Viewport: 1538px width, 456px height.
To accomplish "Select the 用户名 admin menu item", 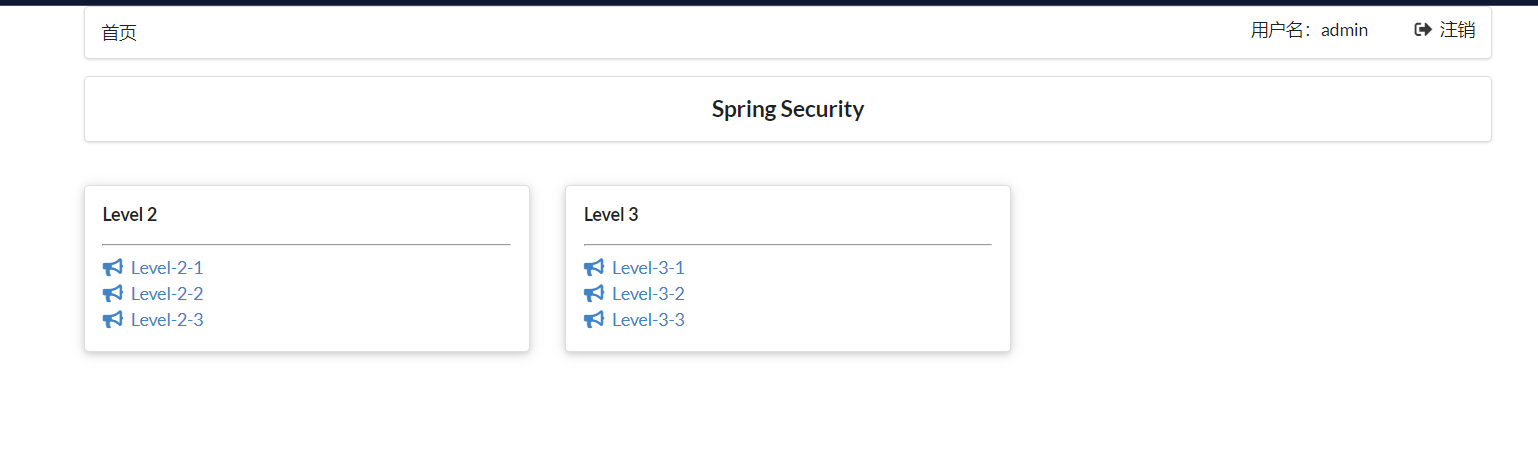I will coord(1309,30).
